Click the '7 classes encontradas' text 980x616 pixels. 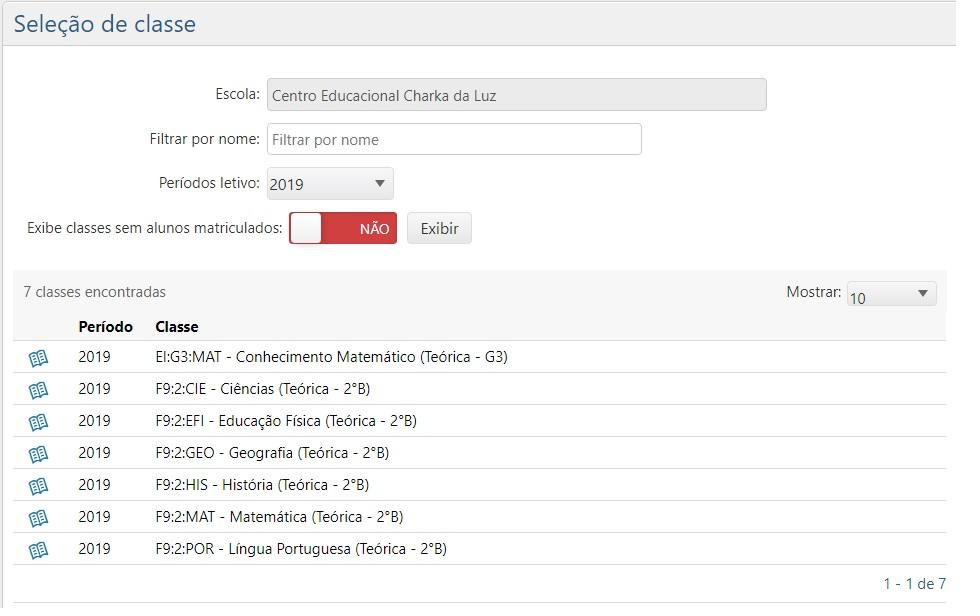click(94, 292)
